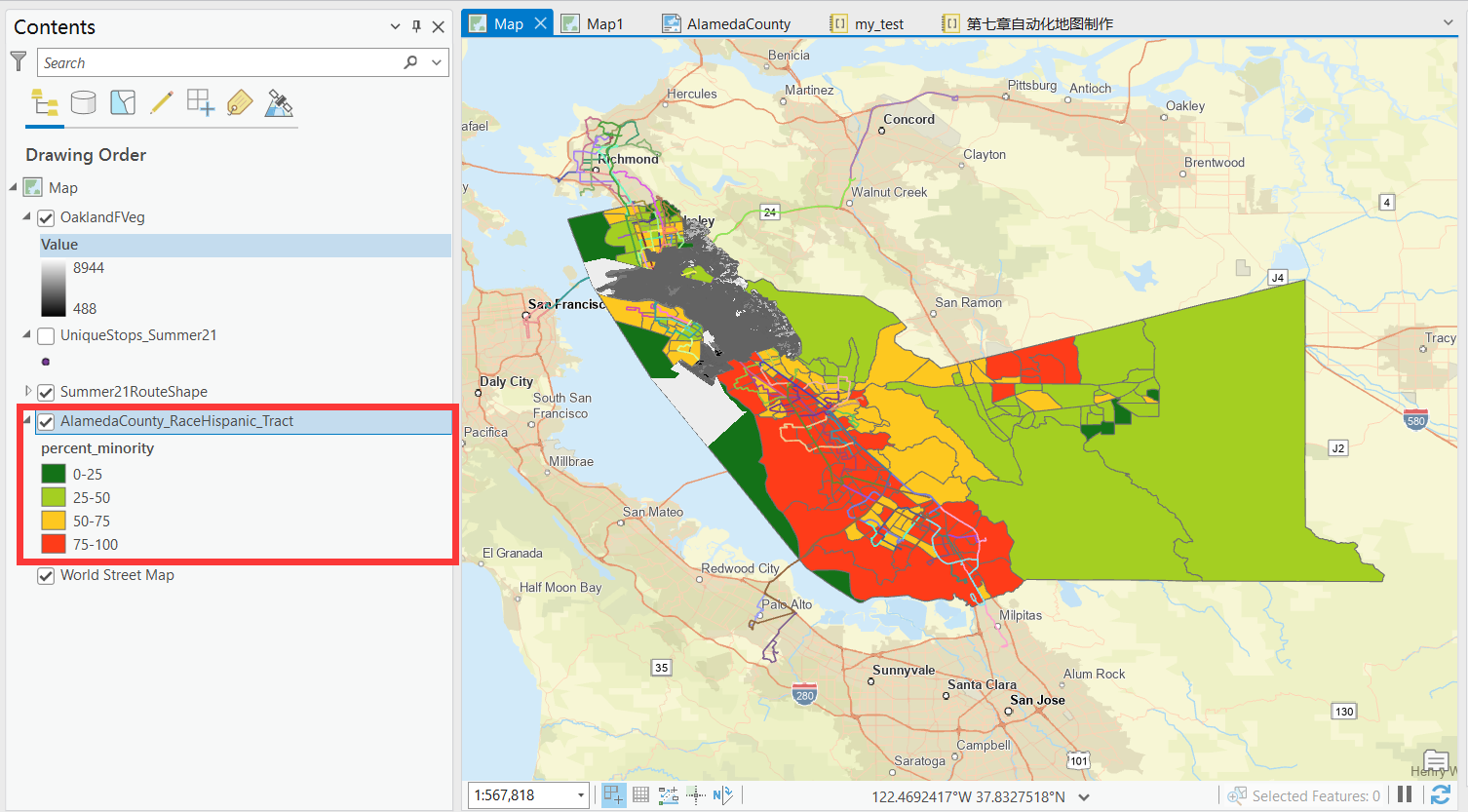
Task: Toggle OaklandFVeg layer visibility
Action: [46, 217]
